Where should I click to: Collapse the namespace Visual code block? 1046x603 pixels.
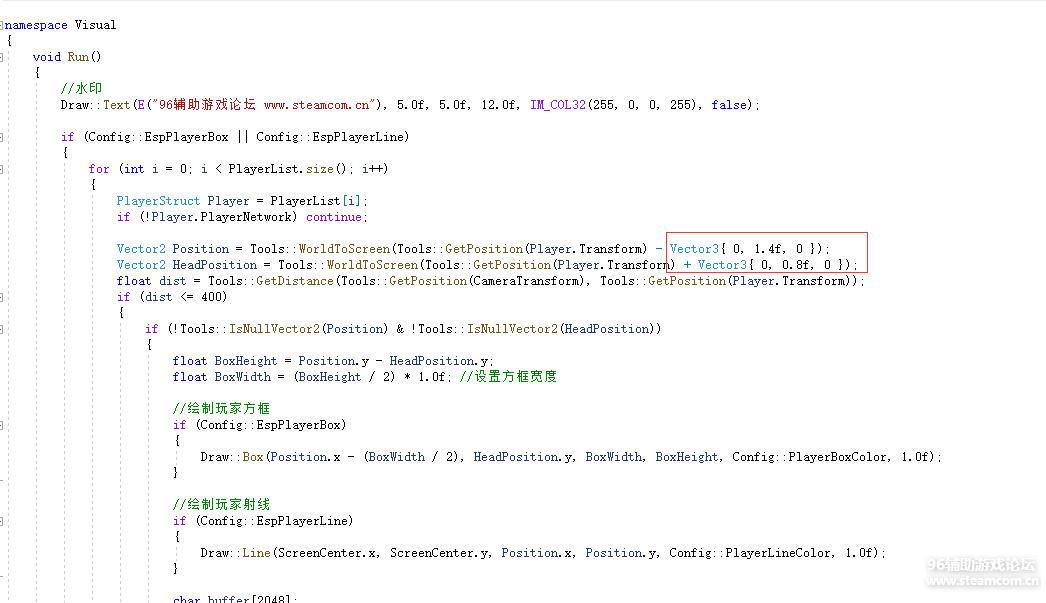coord(3,25)
